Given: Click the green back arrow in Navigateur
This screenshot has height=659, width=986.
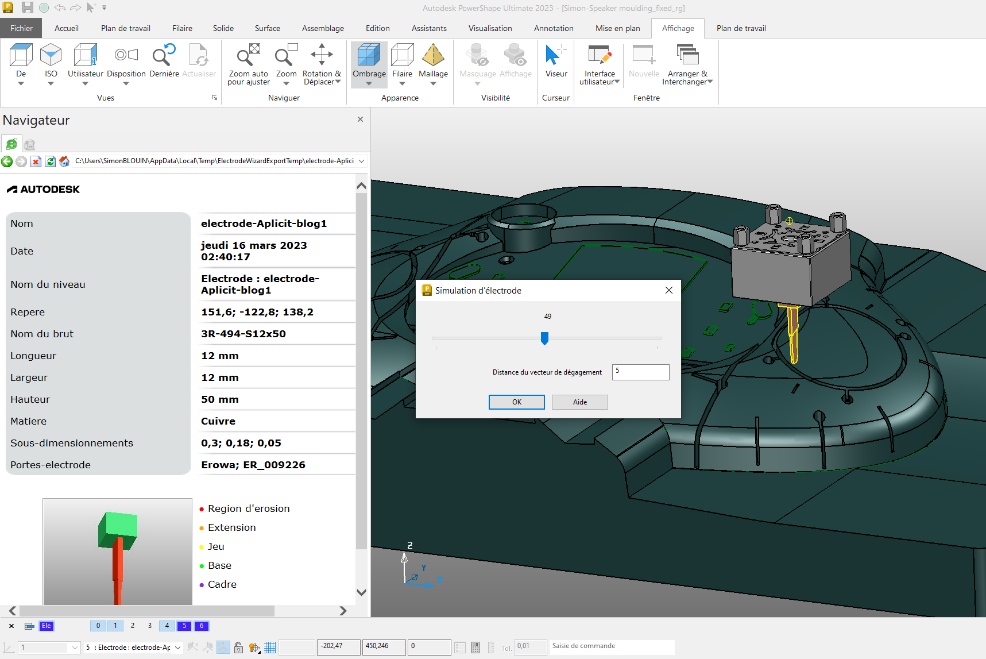Looking at the screenshot, I should 8,161.
